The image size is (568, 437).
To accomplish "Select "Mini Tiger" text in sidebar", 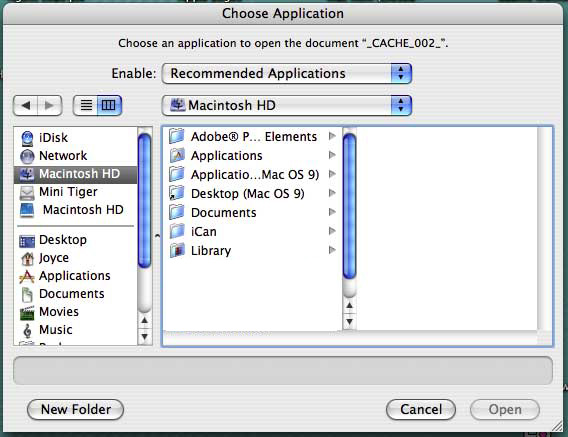I will pyautogui.click(x=68, y=192).
